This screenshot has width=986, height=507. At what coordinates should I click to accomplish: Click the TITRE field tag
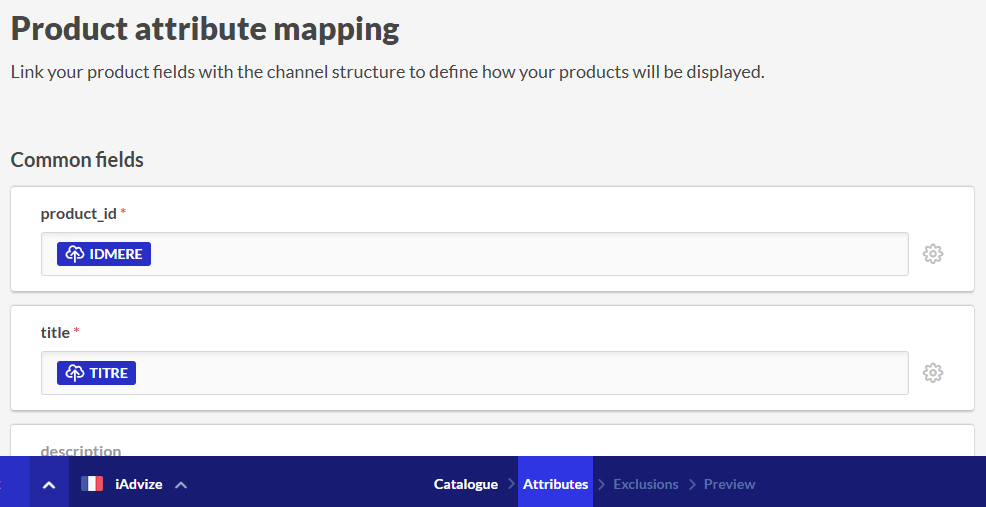click(x=97, y=373)
